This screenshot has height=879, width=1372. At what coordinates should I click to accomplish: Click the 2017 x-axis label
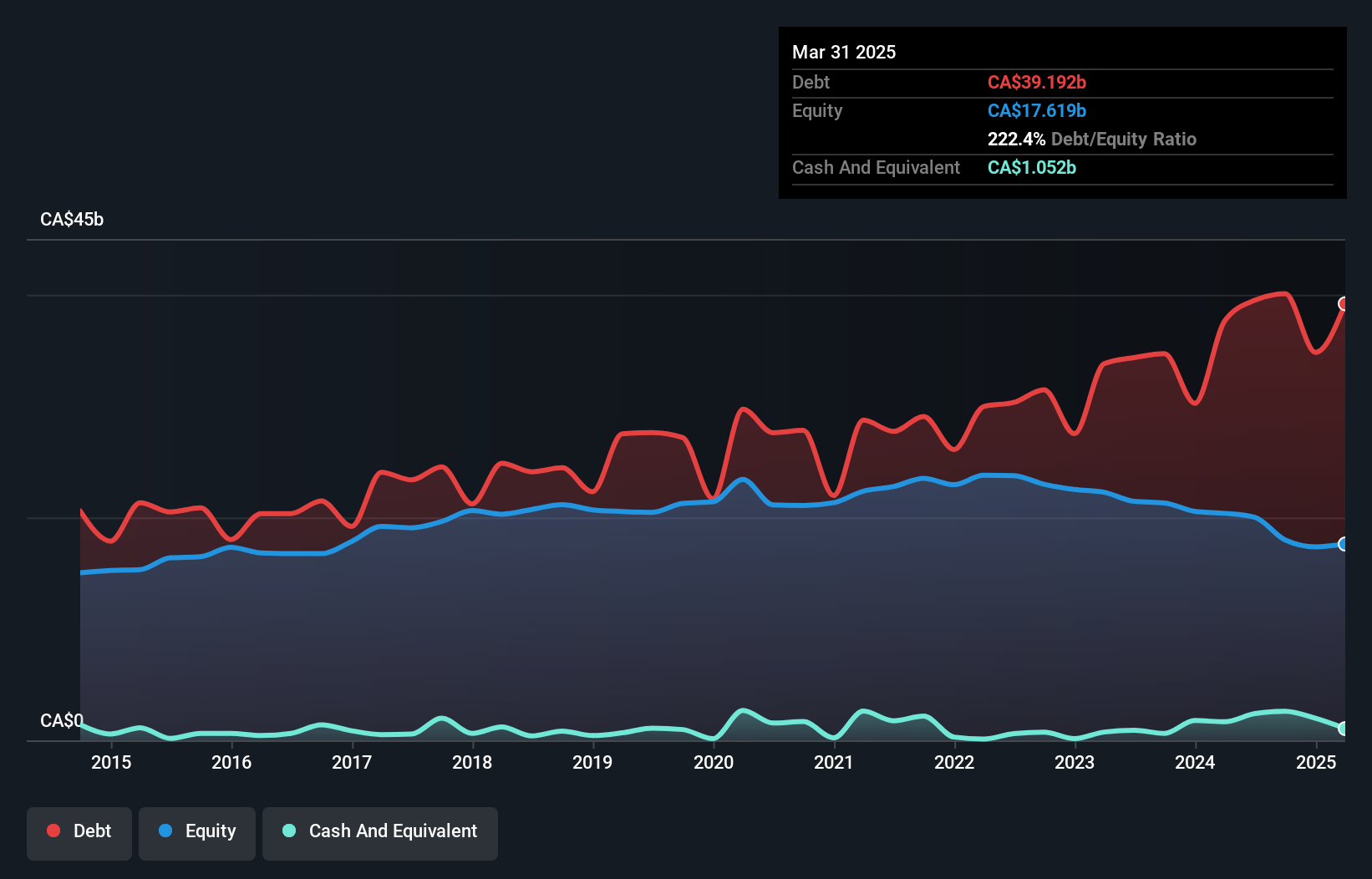click(x=352, y=762)
